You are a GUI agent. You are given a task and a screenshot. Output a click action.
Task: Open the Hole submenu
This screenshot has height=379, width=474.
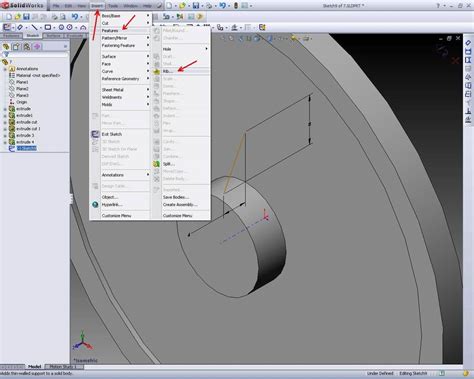pyautogui.click(x=185, y=49)
